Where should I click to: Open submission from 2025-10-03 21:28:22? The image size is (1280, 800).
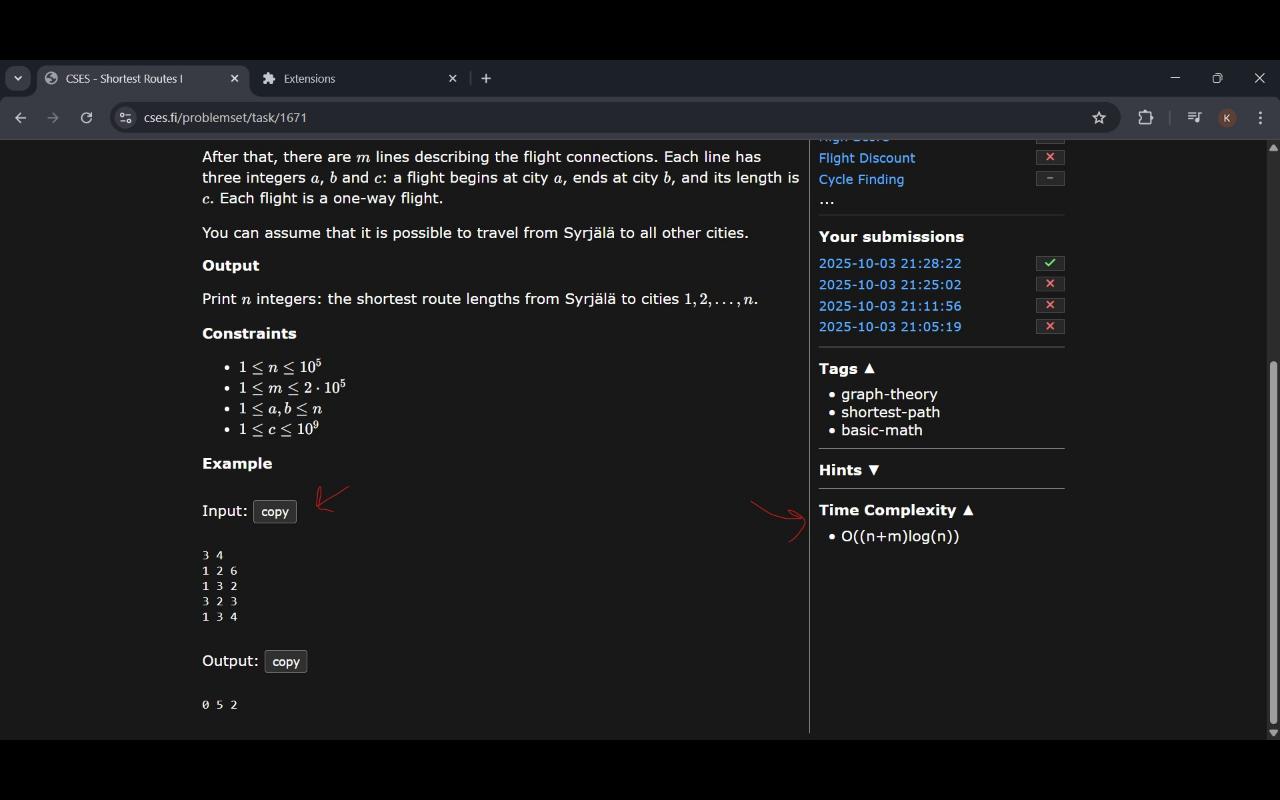point(889,264)
